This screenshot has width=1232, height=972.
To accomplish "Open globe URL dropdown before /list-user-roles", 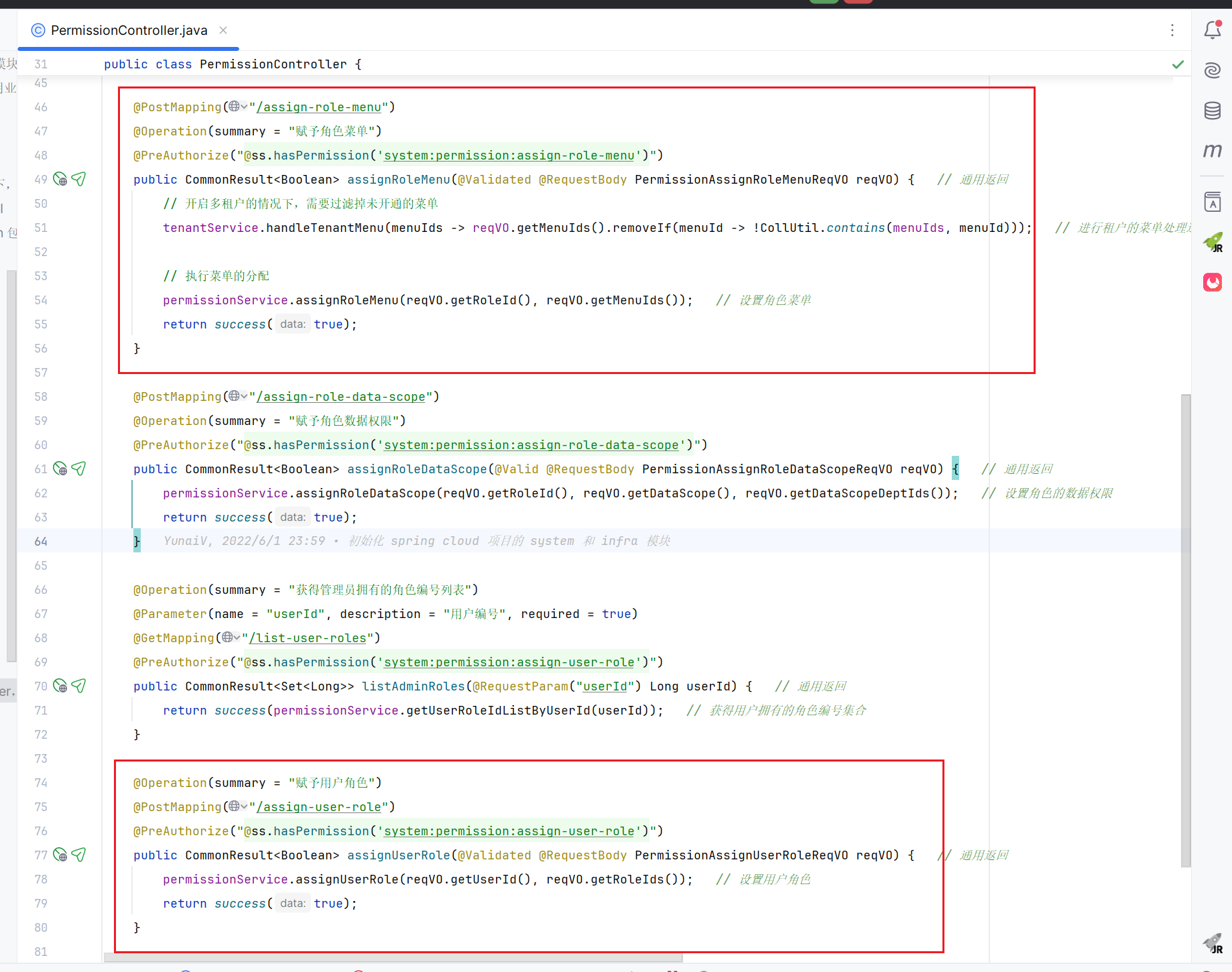I will point(231,637).
